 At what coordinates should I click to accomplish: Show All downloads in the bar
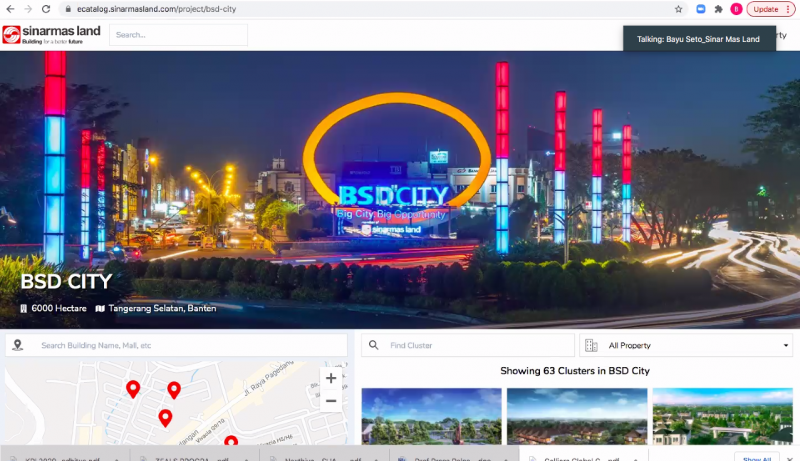[x=756, y=457]
